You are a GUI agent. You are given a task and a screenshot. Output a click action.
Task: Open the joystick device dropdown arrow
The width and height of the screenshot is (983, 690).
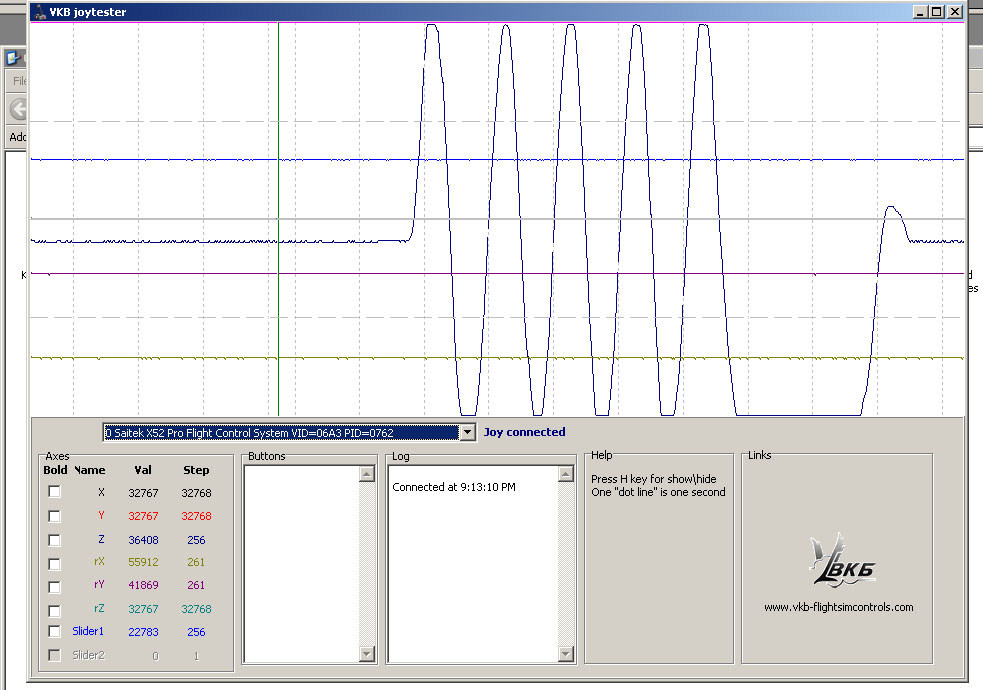[x=466, y=432]
